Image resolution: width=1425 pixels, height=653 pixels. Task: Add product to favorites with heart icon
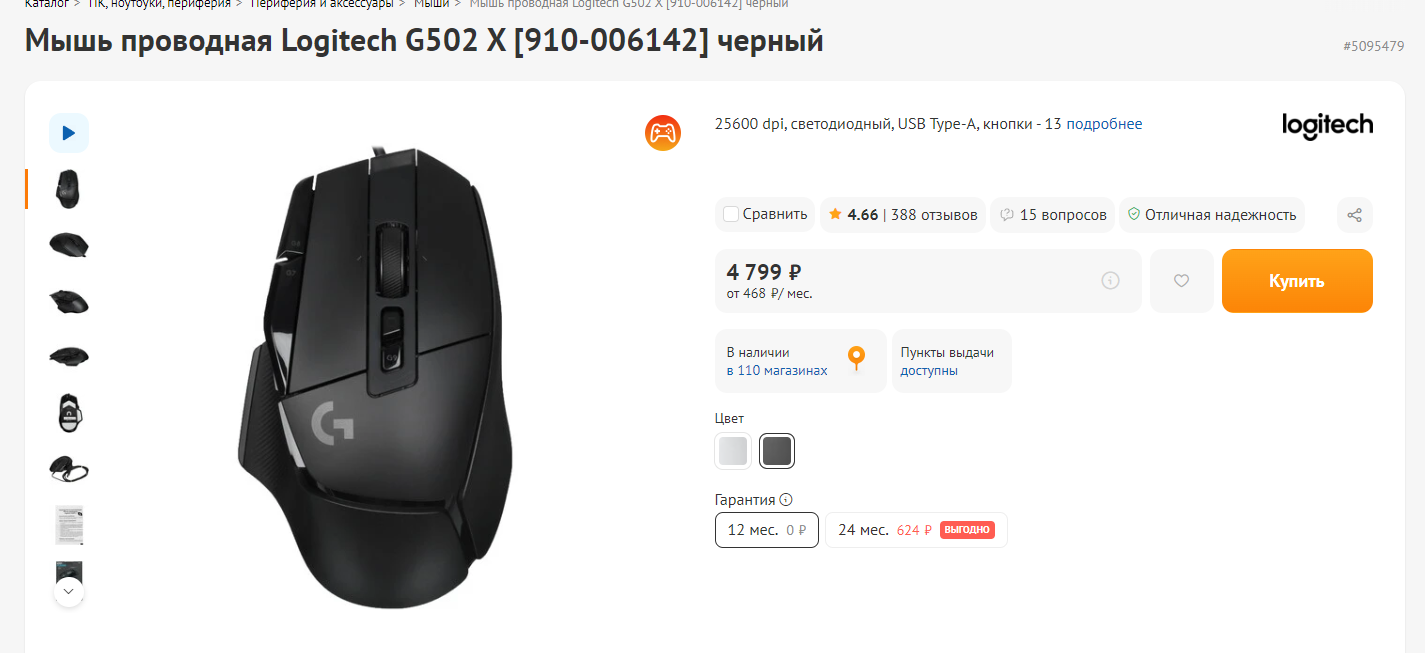pyautogui.click(x=1181, y=281)
